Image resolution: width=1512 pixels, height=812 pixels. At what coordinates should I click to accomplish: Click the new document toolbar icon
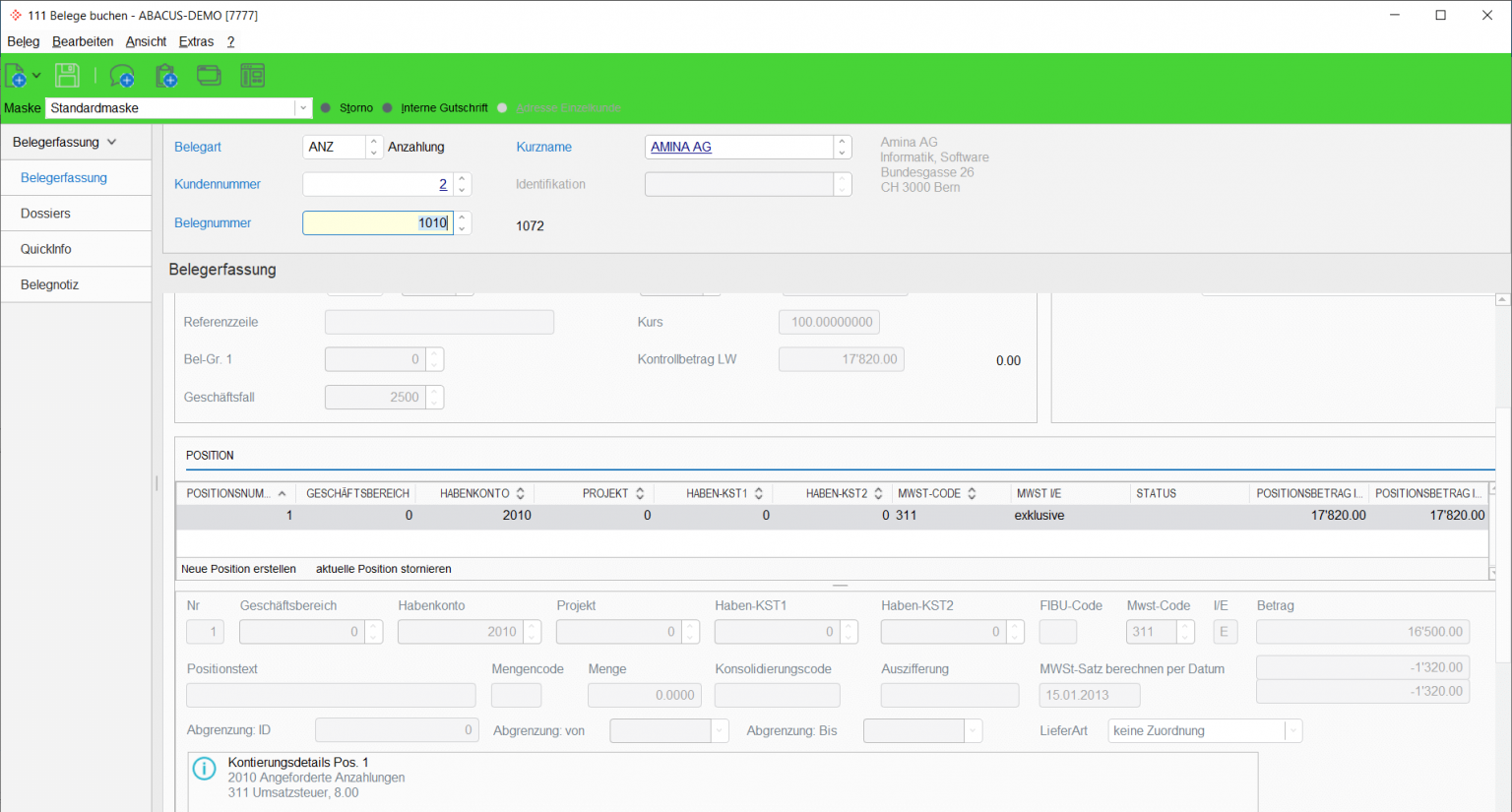[x=16, y=76]
